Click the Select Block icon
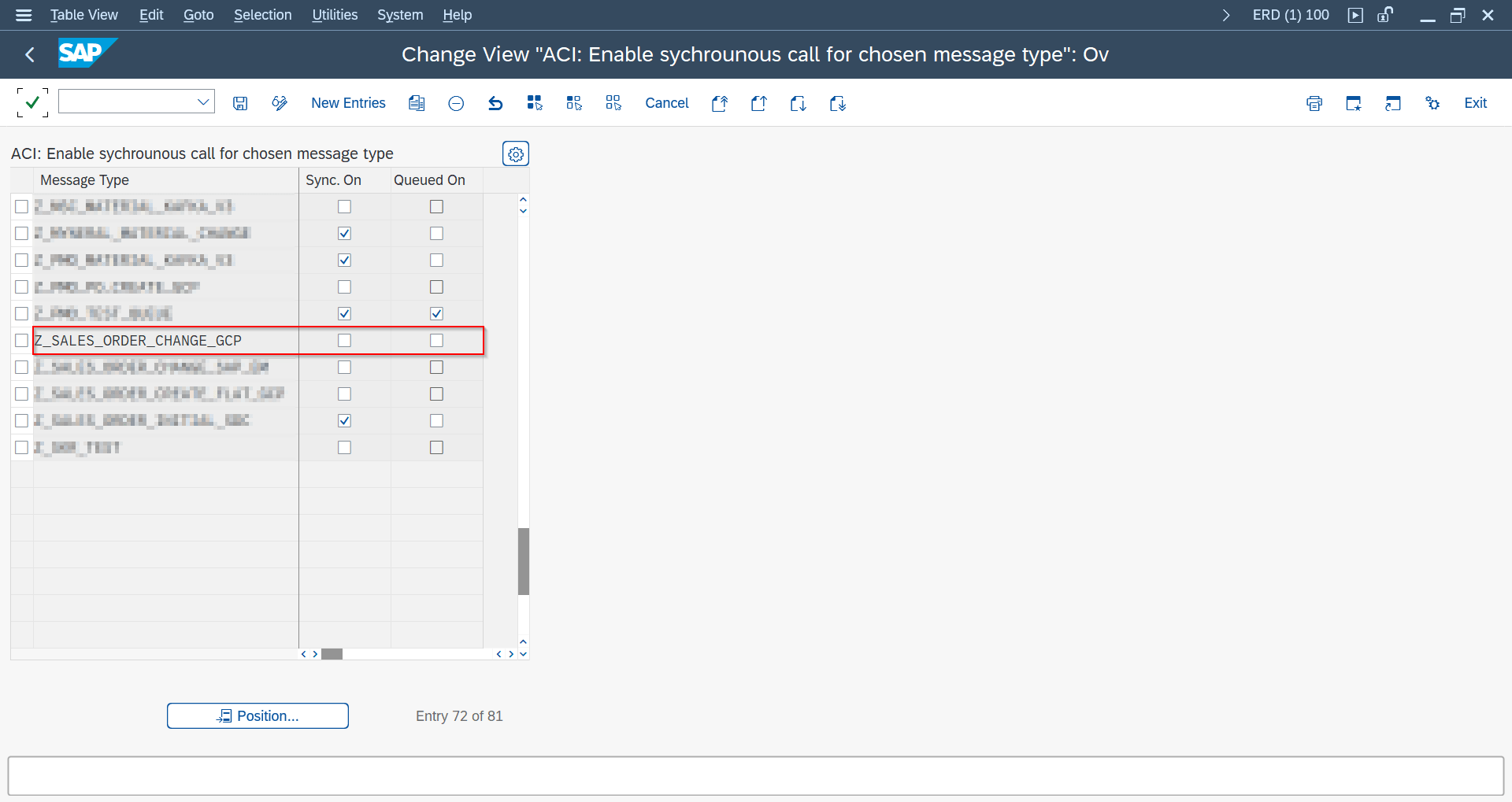The width and height of the screenshot is (1512, 802). point(574,103)
